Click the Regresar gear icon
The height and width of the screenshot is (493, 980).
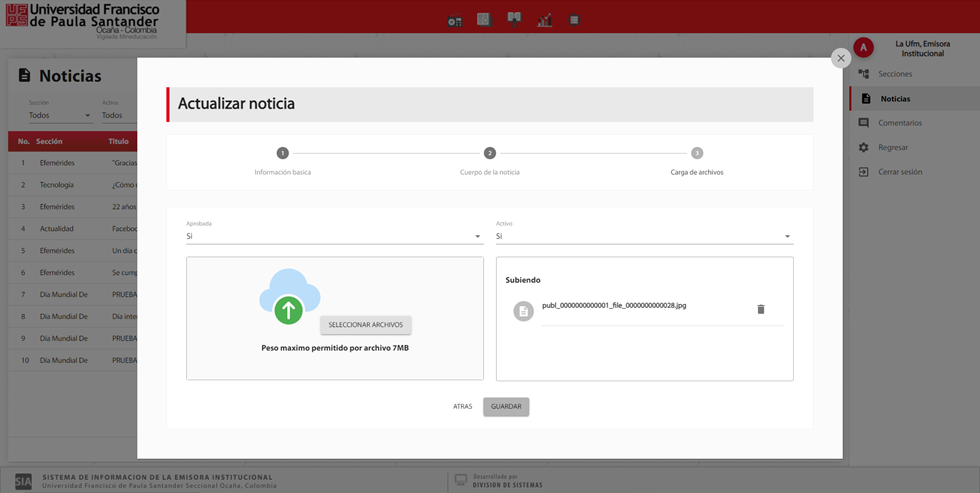[864, 147]
